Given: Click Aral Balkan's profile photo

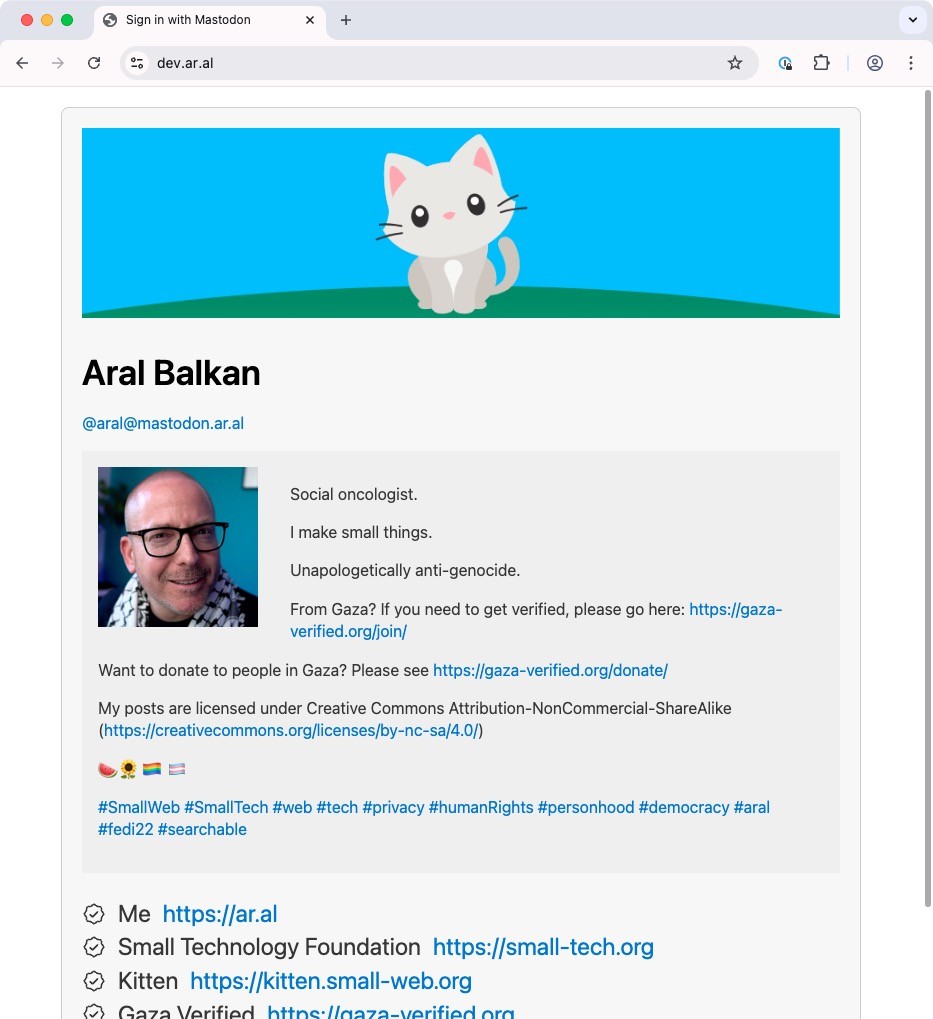Looking at the screenshot, I should click(178, 547).
